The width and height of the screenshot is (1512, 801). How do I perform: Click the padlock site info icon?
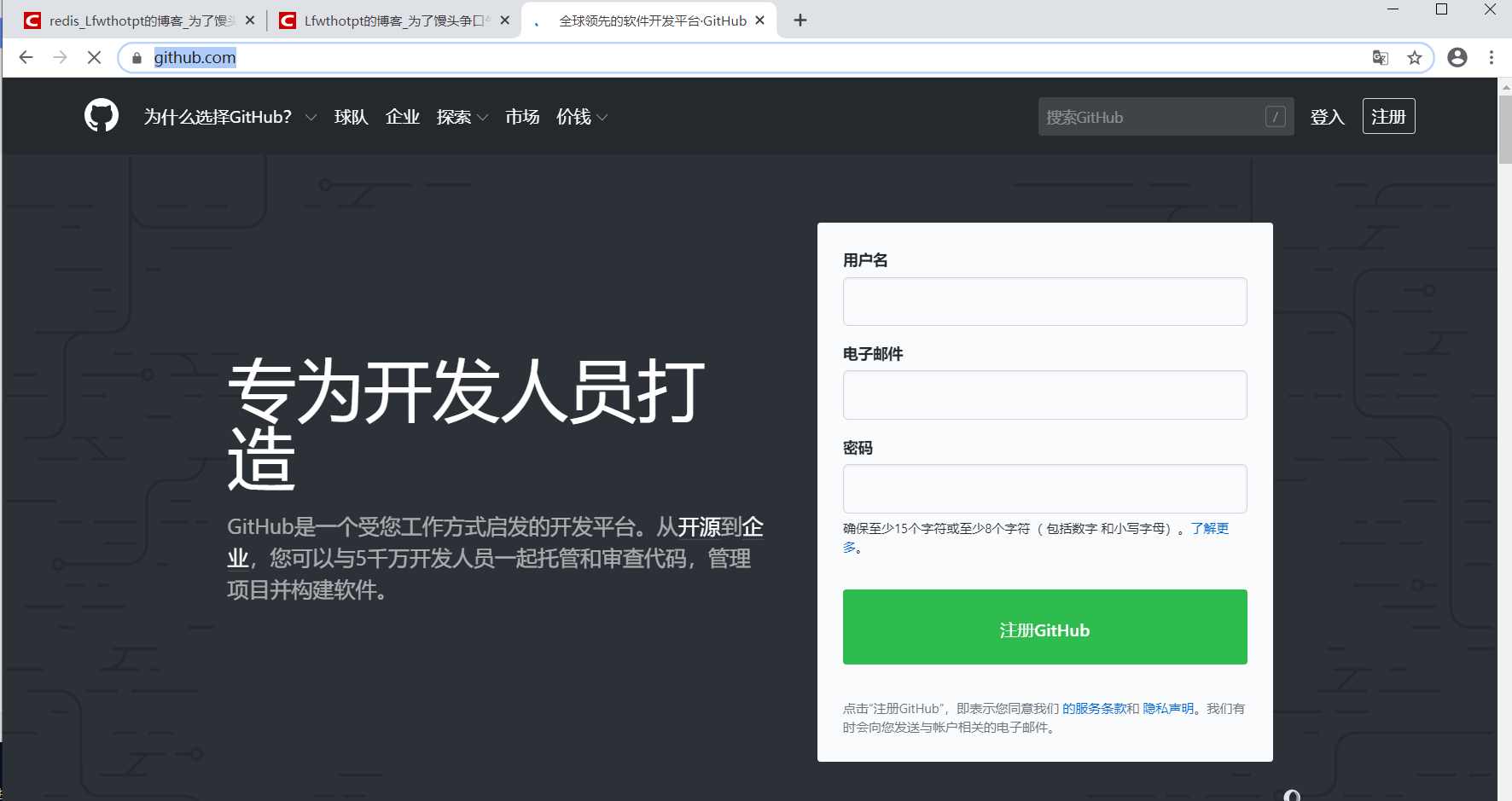(x=137, y=58)
